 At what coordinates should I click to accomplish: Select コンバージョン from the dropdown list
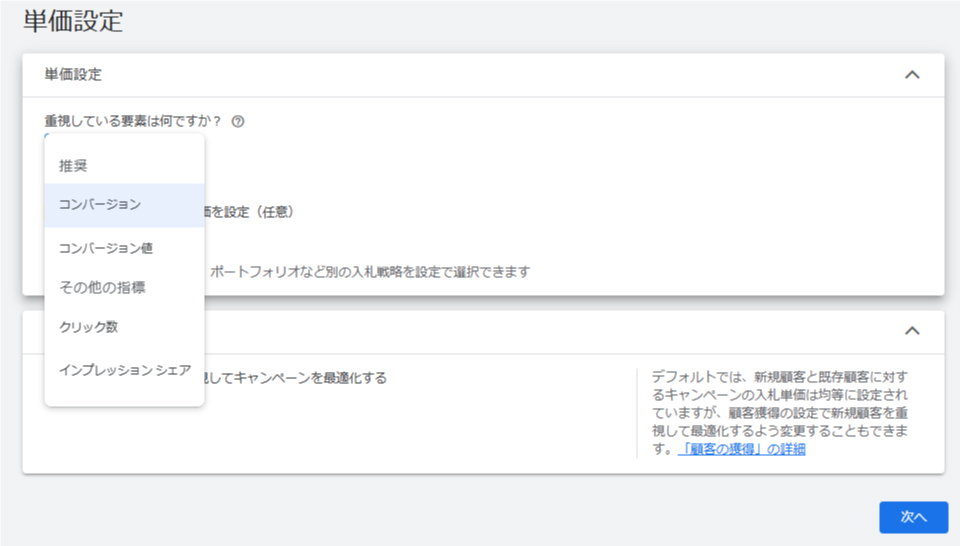100,204
